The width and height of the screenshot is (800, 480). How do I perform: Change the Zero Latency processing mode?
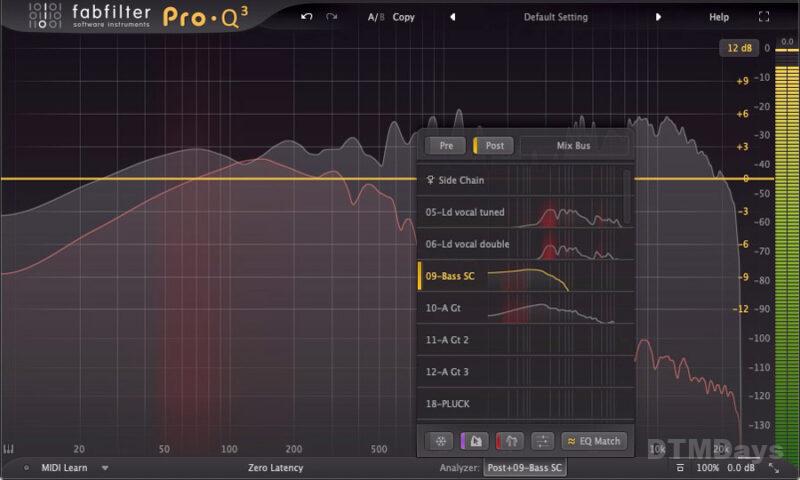pos(276,468)
